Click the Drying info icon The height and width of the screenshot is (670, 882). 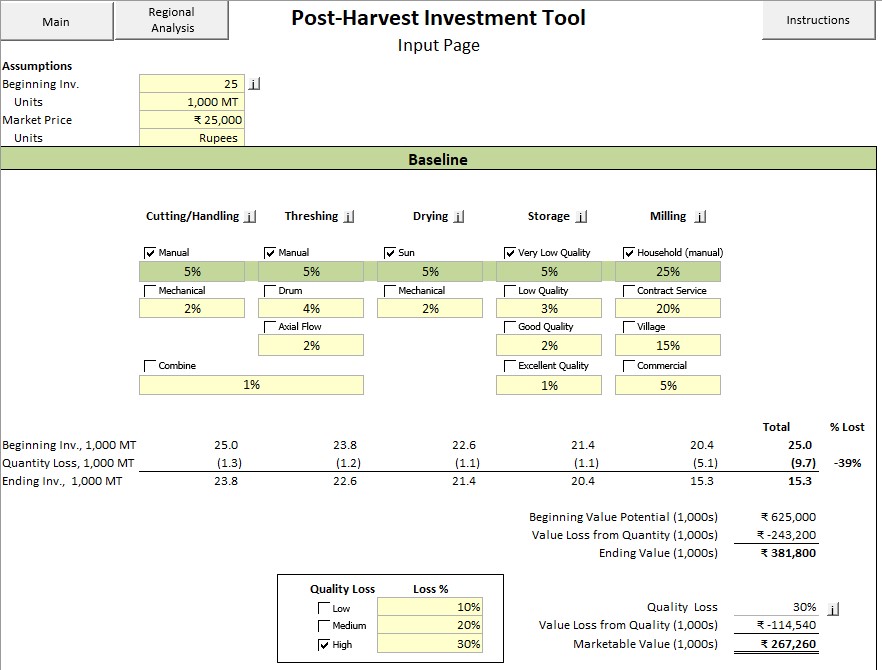[458, 216]
